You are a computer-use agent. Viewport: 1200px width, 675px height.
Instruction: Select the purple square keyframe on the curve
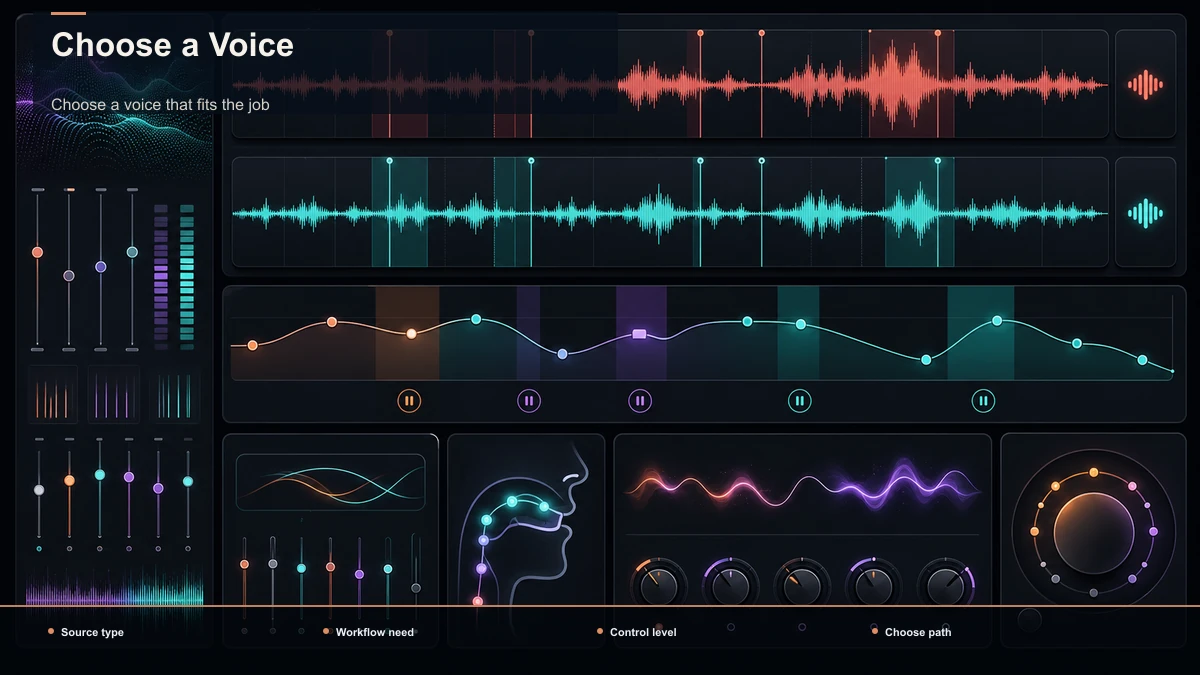[640, 334]
